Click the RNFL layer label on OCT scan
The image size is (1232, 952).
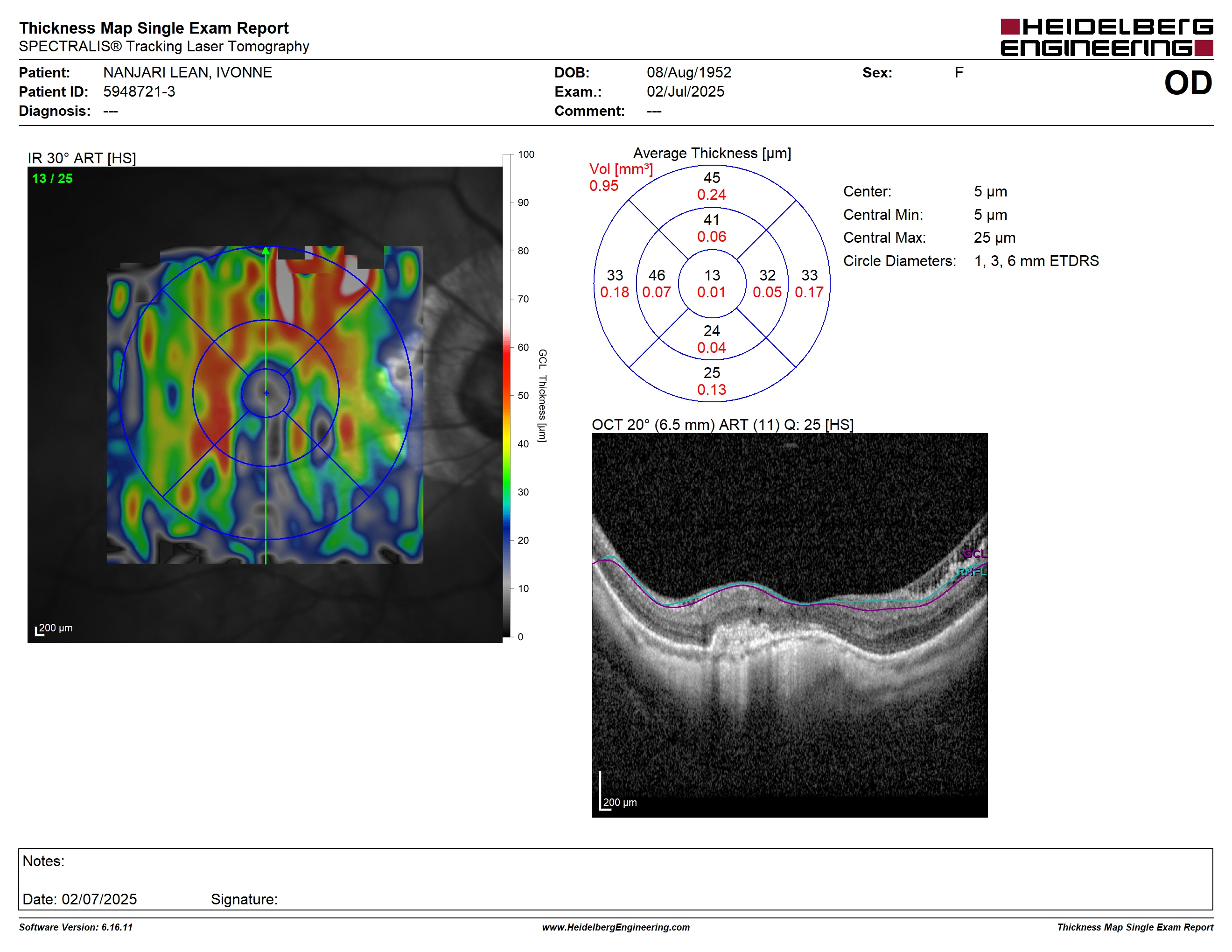click(972, 572)
